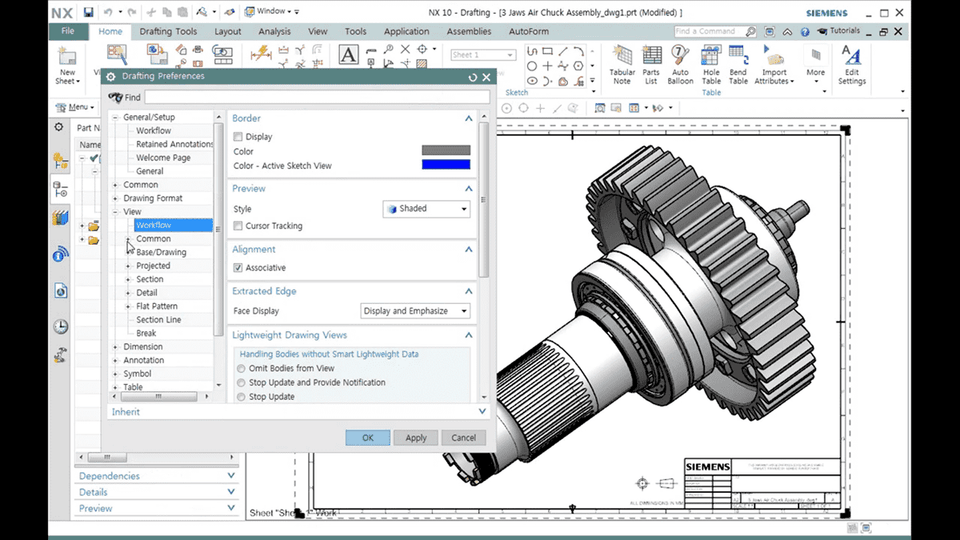Open the File menu
This screenshot has height=540, width=960.
tap(68, 31)
